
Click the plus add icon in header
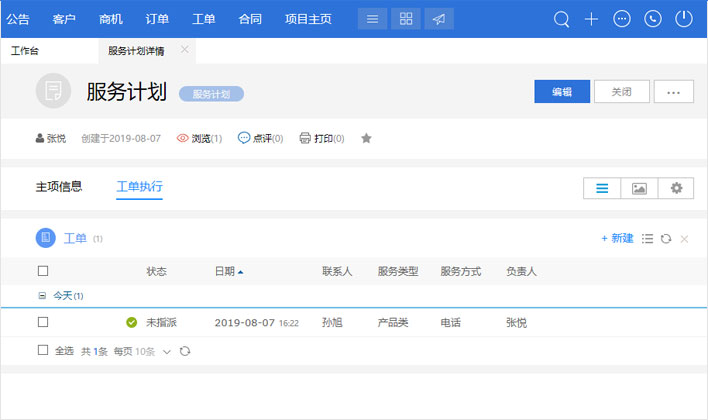[592, 19]
